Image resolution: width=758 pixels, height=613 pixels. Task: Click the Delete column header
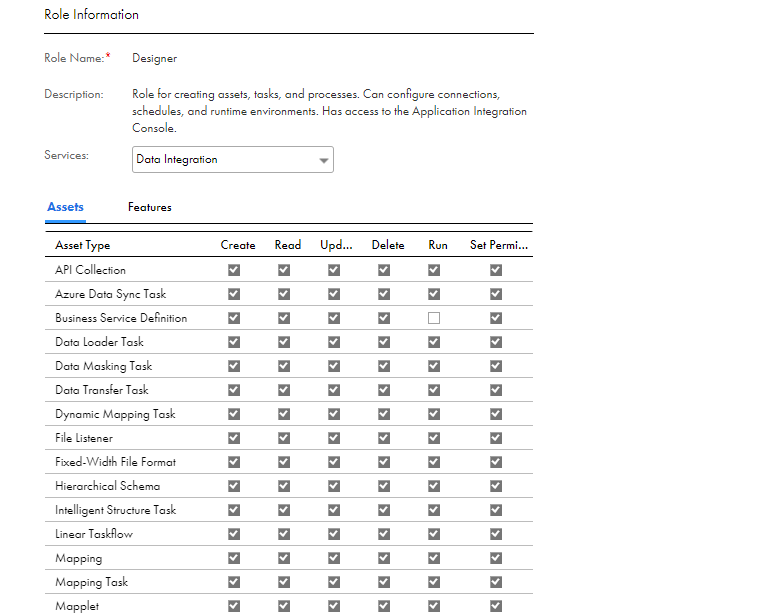388,245
